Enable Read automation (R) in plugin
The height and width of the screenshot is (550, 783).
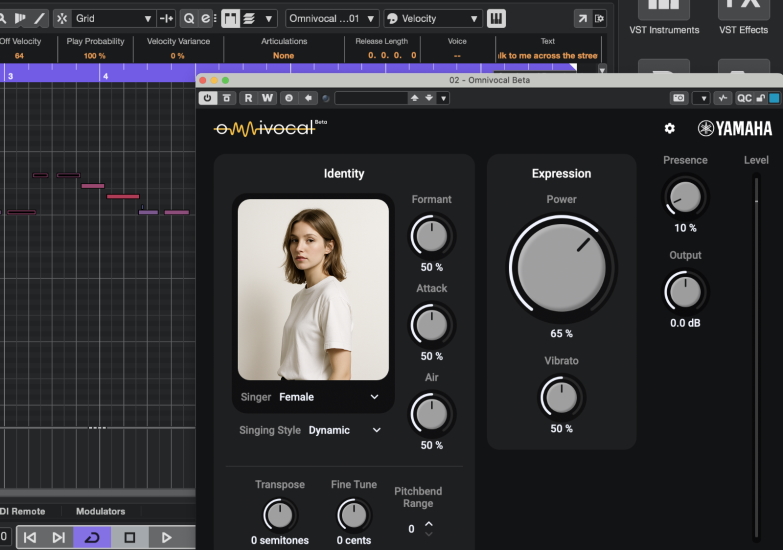click(248, 98)
